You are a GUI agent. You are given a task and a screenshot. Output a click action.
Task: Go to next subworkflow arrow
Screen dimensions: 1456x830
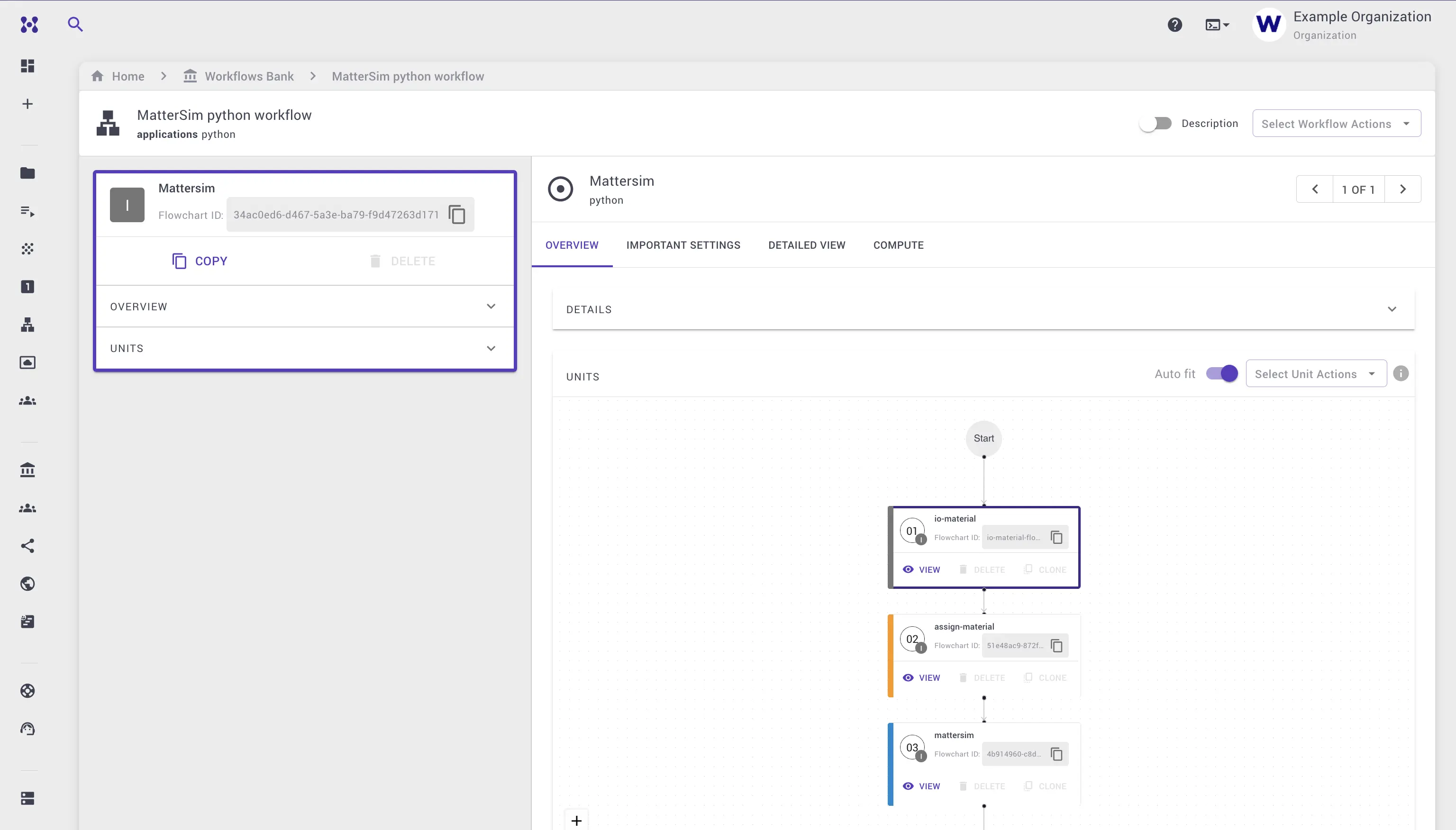coord(1402,189)
